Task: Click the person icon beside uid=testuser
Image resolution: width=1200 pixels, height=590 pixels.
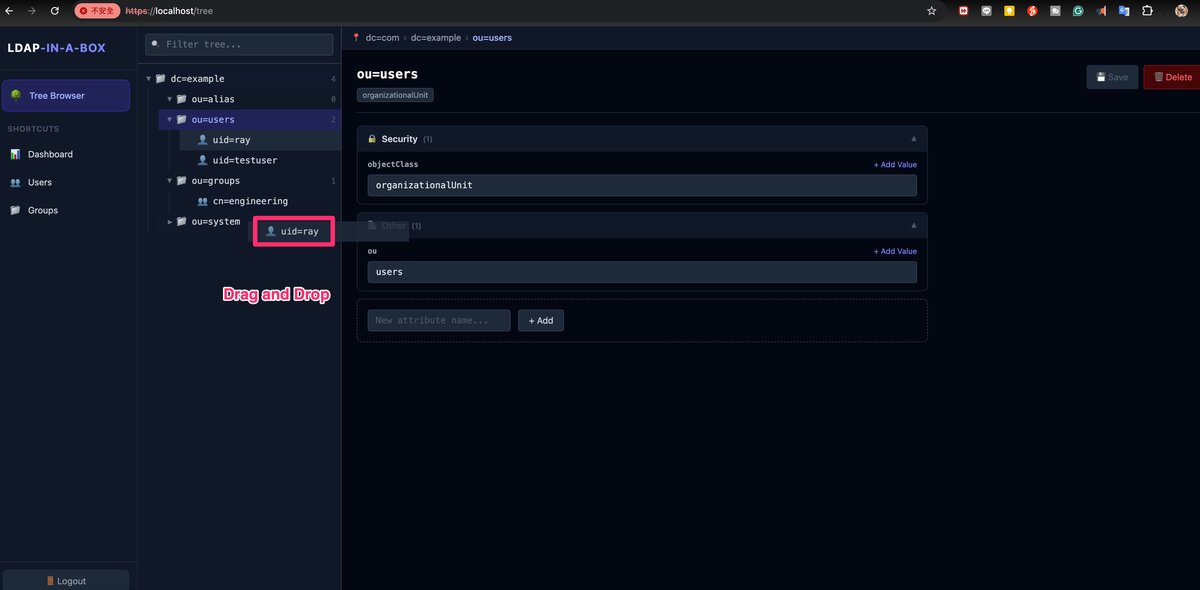Action: [x=202, y=160]
